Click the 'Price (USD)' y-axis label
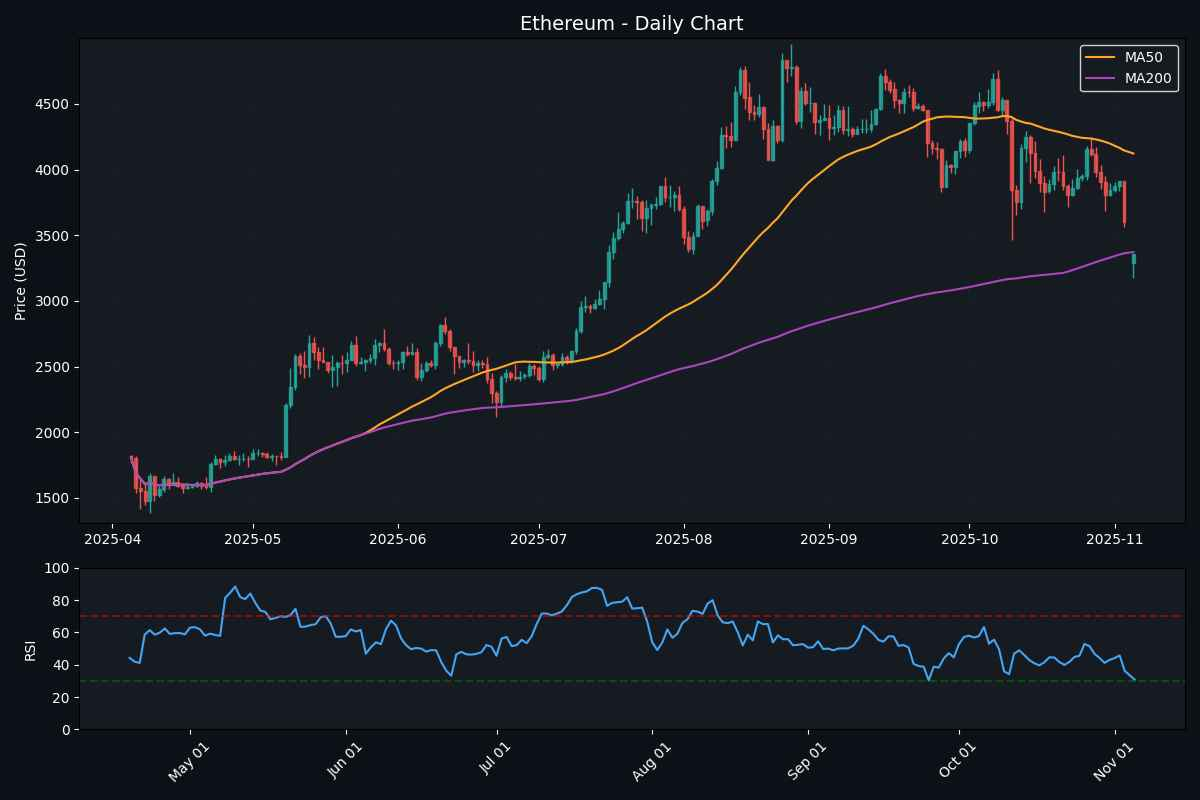 click(24, 281)
